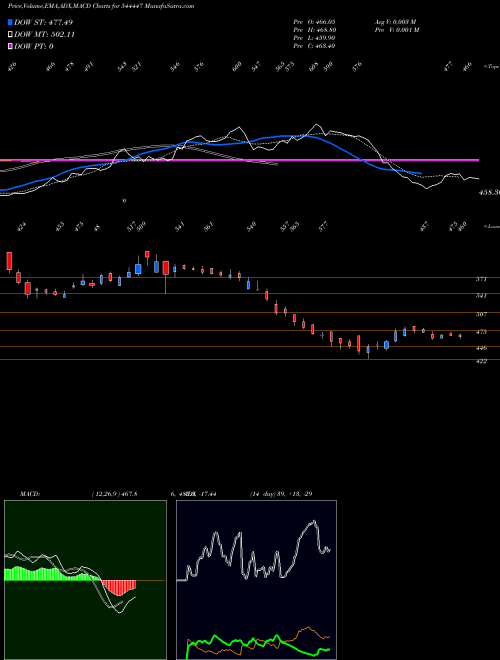Click the 458.30 EMA end value
This screenshot has width=500, height=660.
coord(489,192)
